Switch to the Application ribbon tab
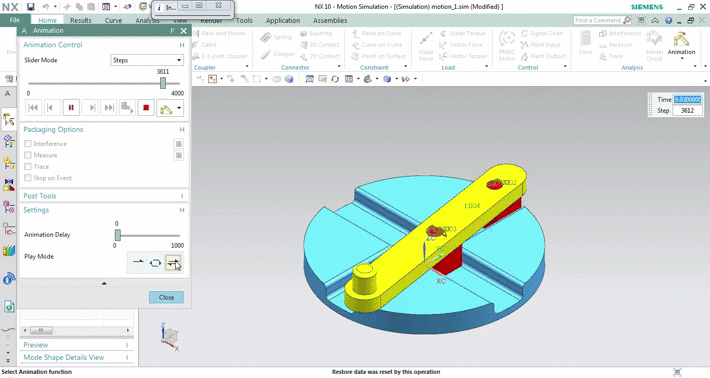The height and width of the screenshot is (378, 710). [x=283, y=20]
